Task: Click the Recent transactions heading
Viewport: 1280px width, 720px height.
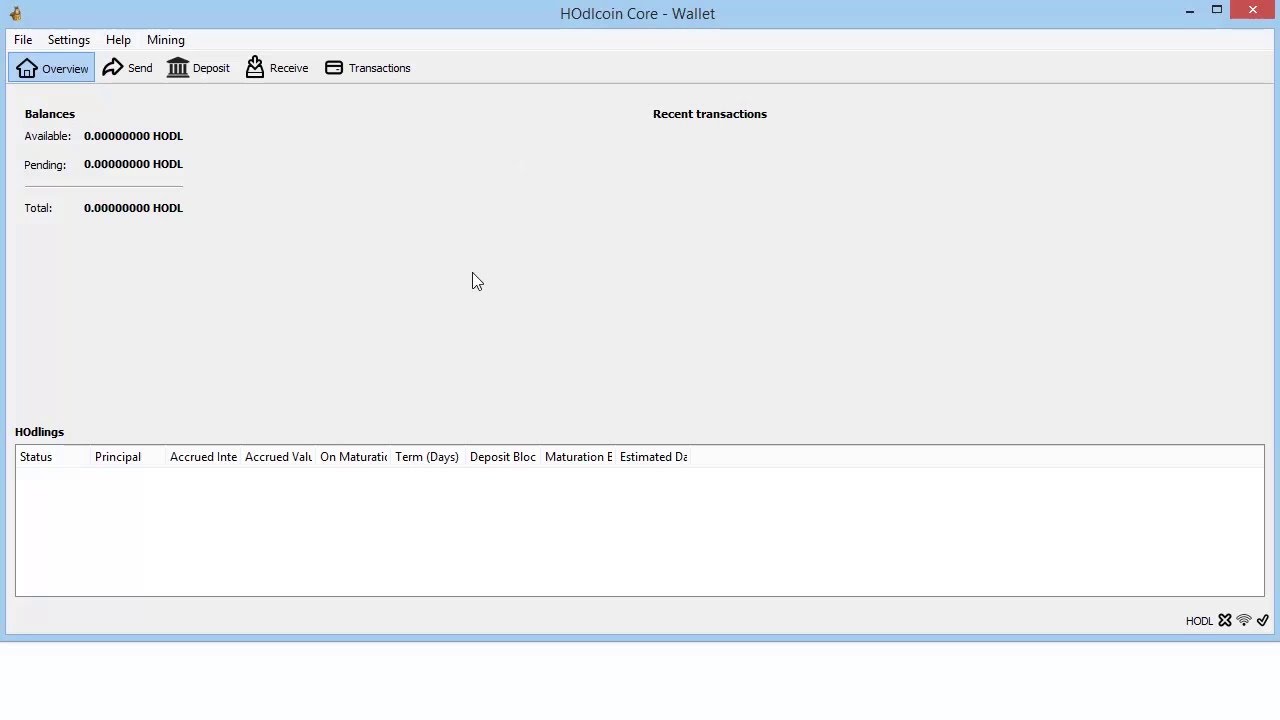Action: [710, 114]
